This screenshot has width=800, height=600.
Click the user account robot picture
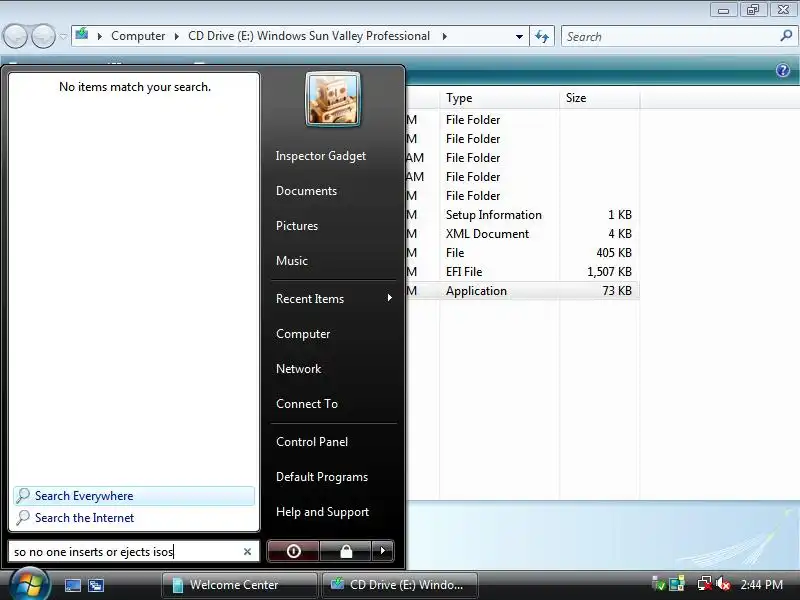point(333,98)
